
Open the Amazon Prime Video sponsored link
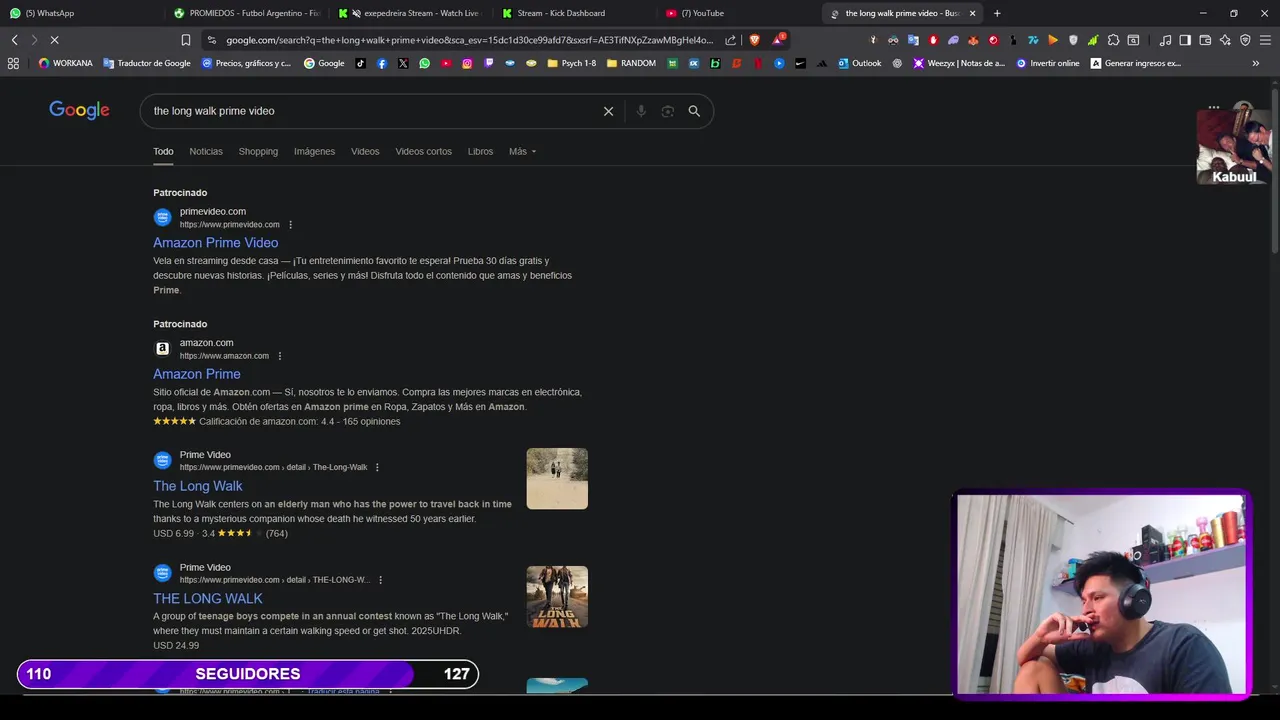tap(215, 243)
